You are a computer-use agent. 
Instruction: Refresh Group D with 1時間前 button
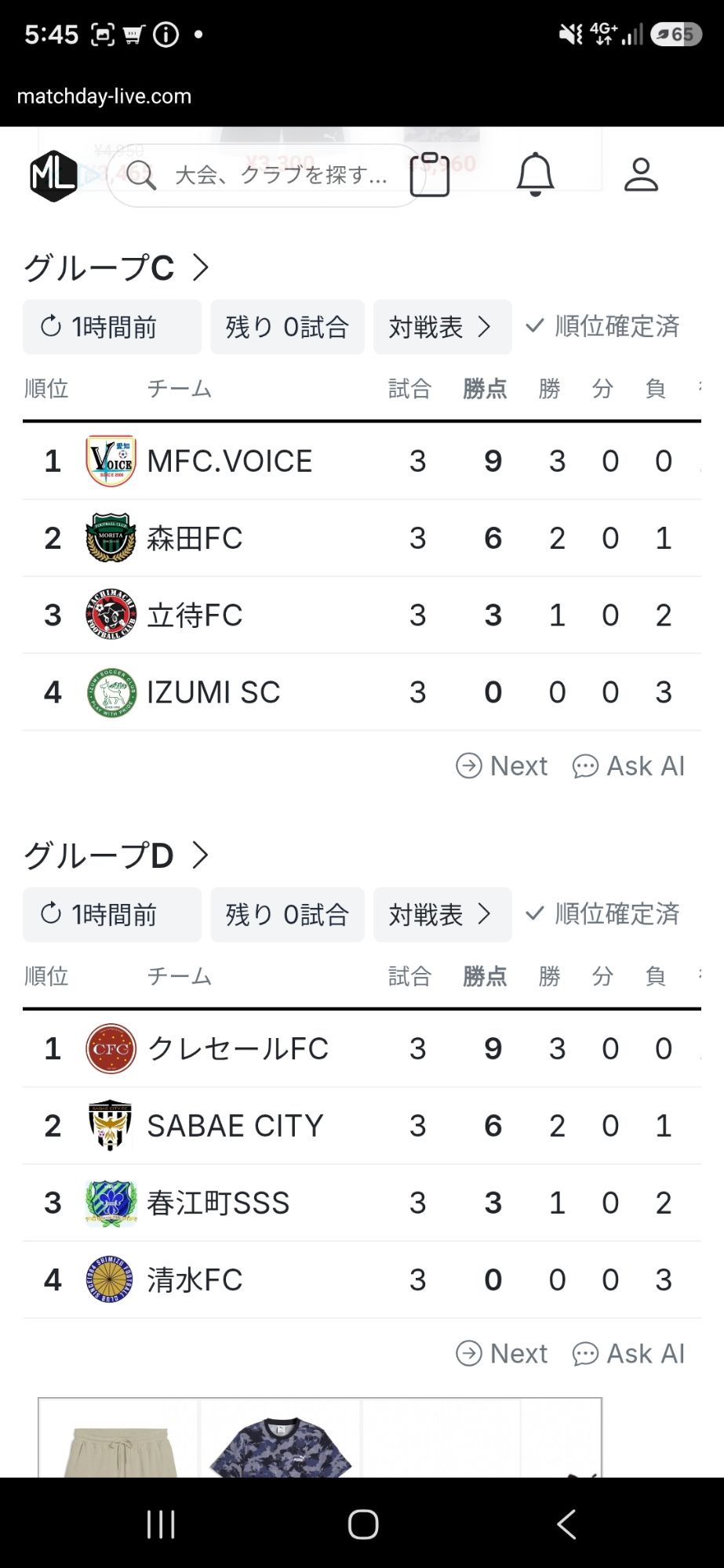point(112,914)
